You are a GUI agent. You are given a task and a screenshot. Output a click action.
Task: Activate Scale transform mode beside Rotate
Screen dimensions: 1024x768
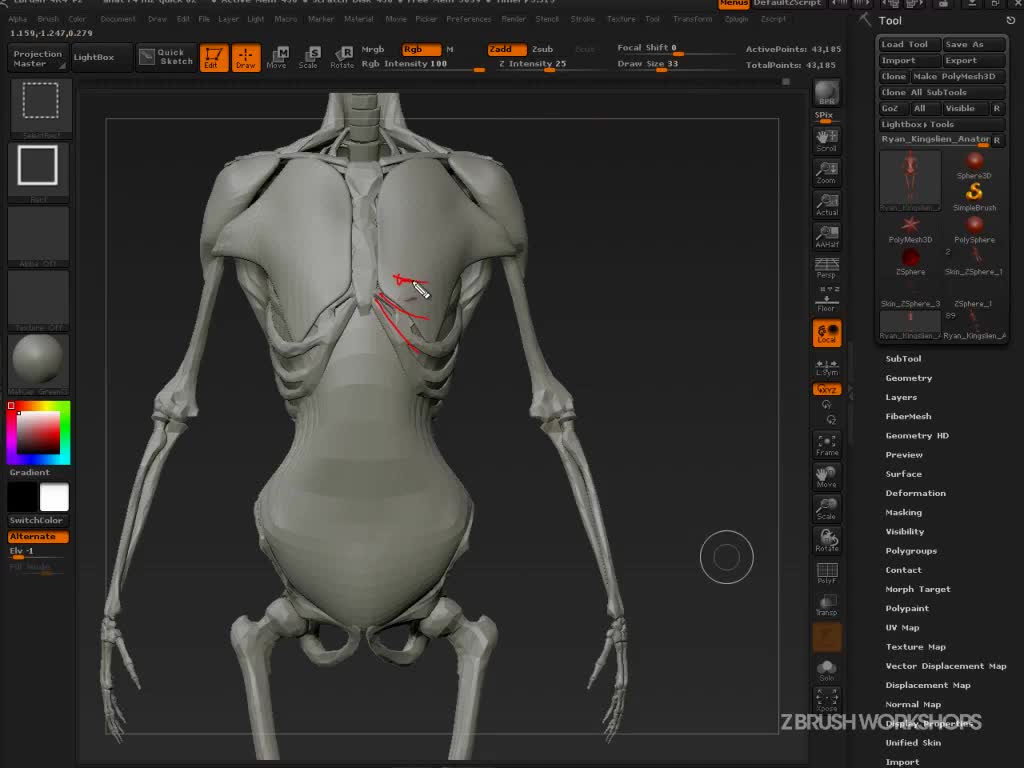[309, 57]
